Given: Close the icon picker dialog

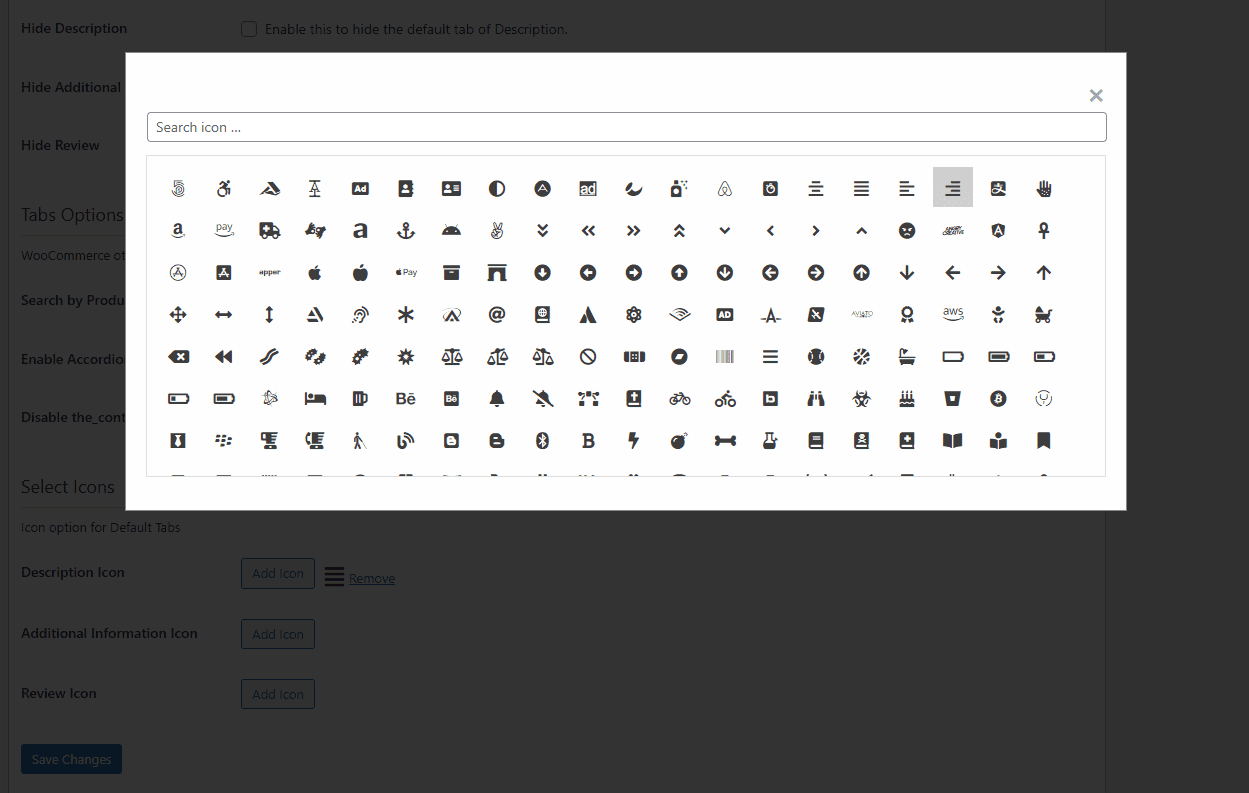Looking at the screenshot, I should [x=1096, y=96].
